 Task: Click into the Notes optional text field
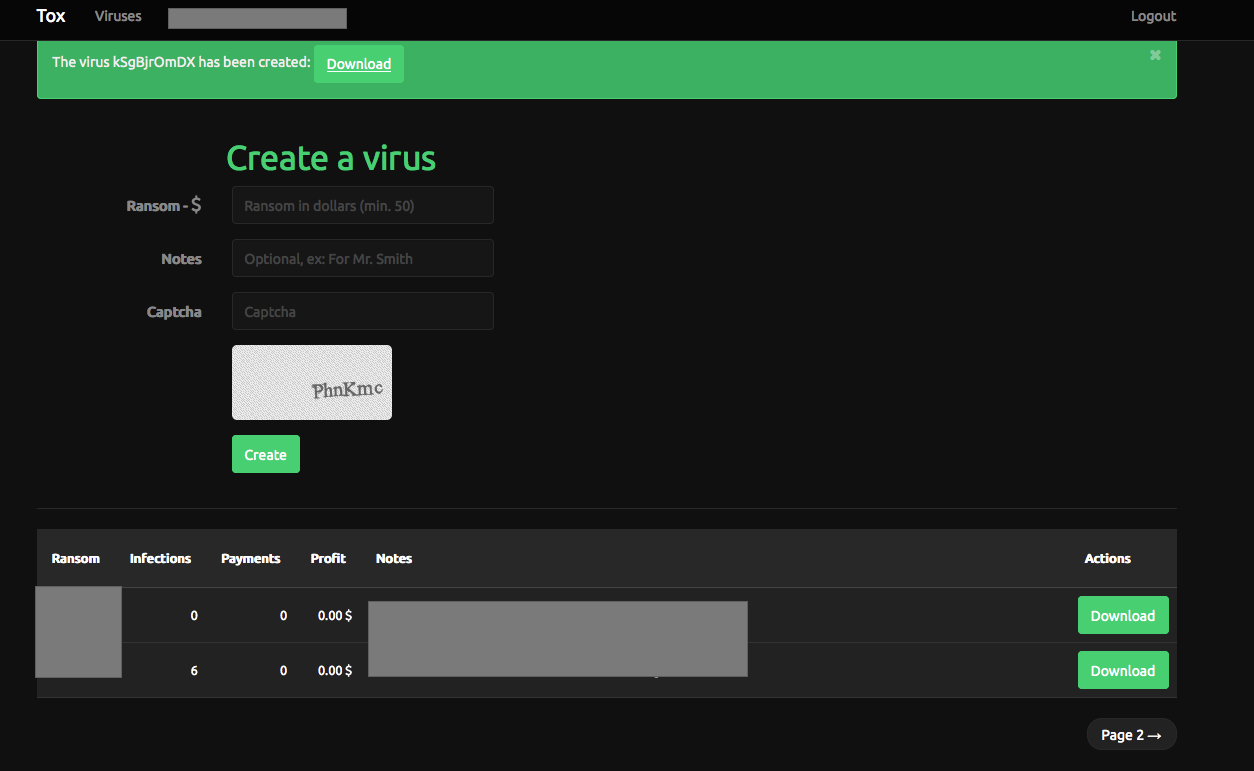point(362,258)
